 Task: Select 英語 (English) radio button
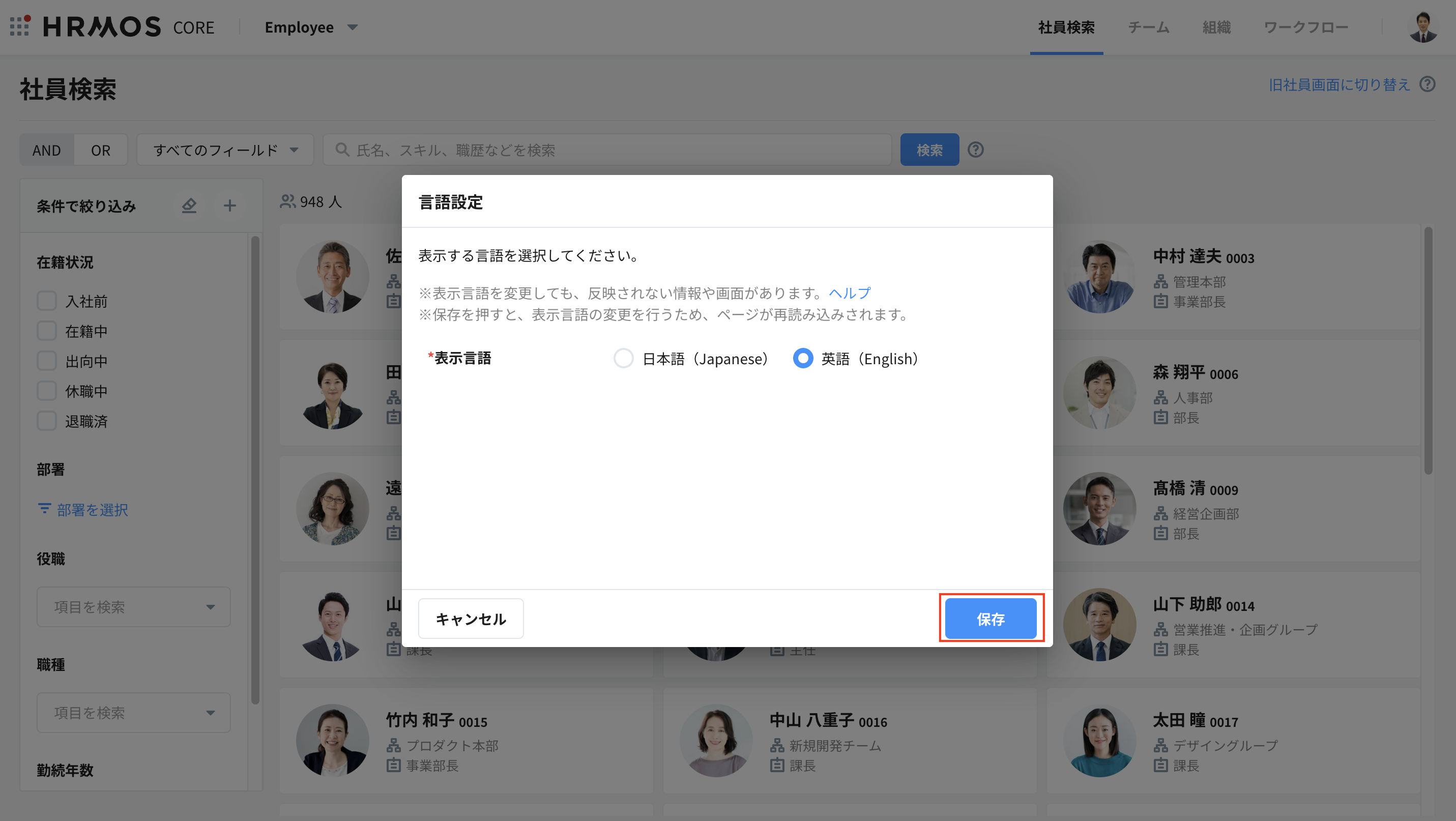[x=803, y=358]
